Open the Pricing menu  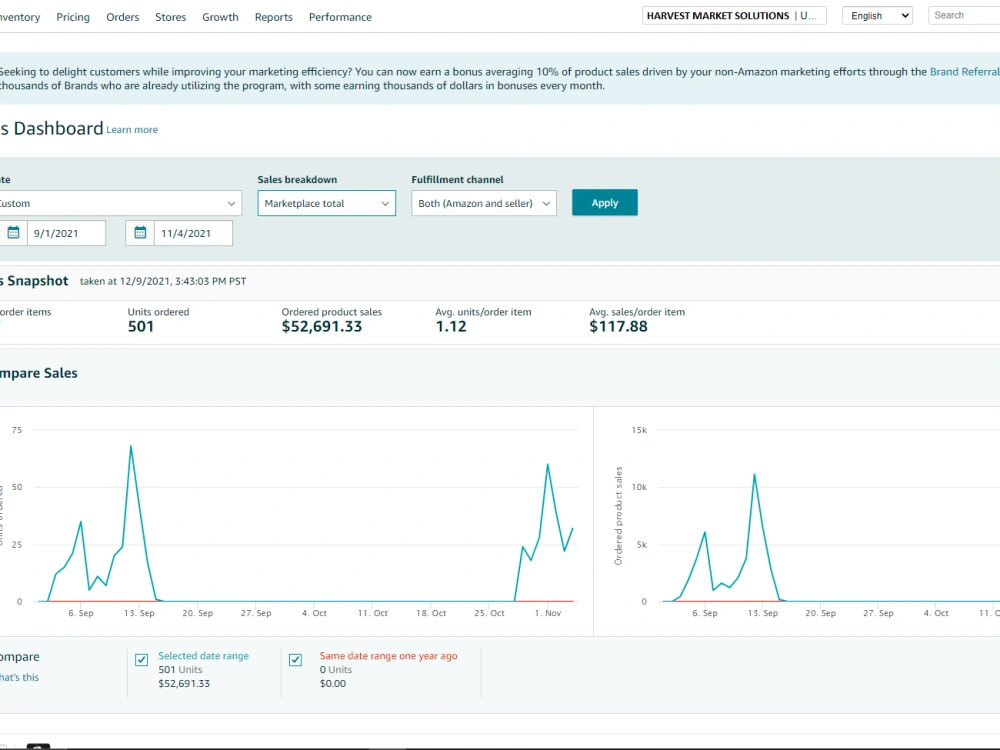[x=73, y=17]
